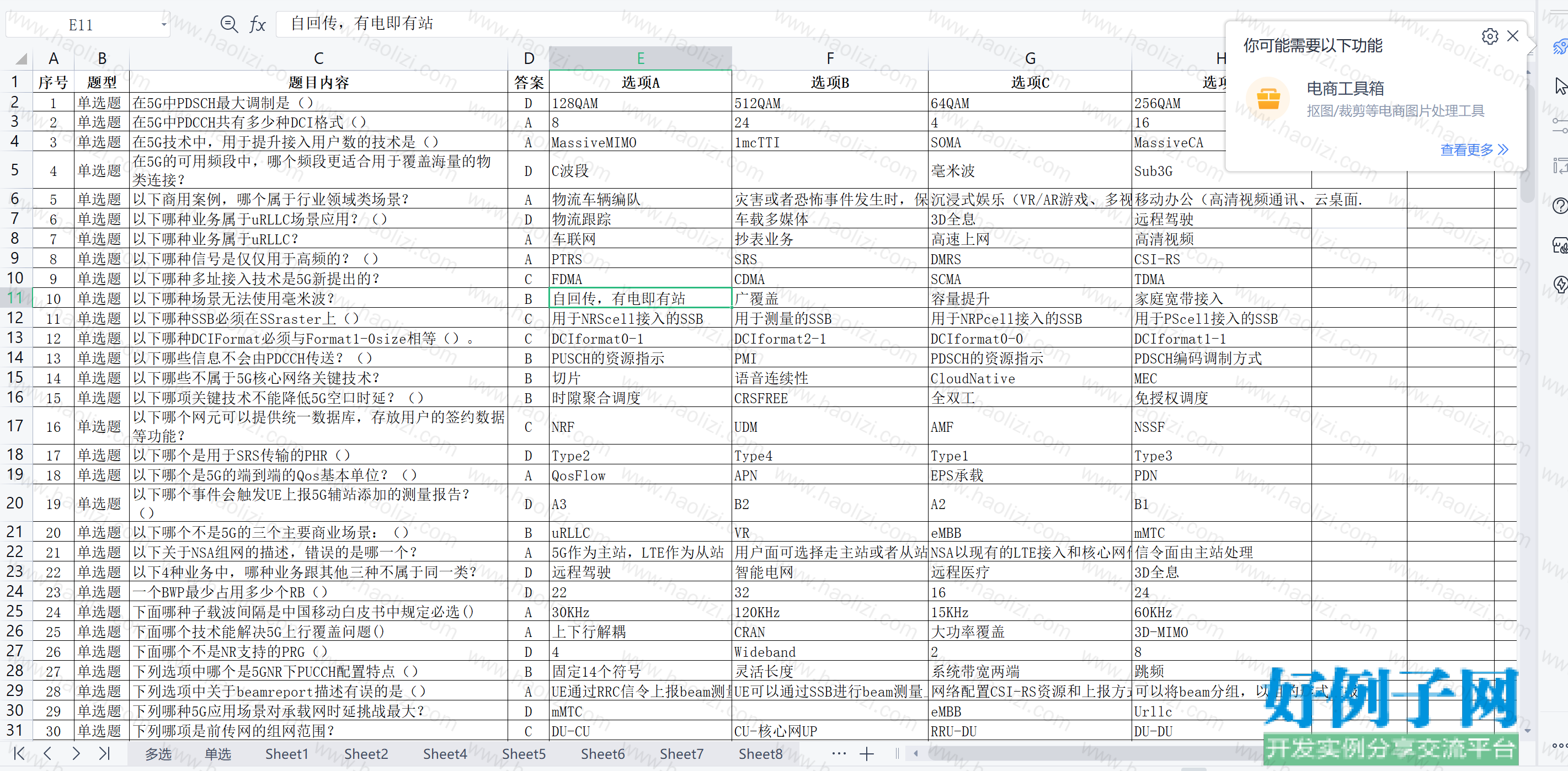The height and width of the screenshot is (771, 1568).
Task: Click cell containing DCIformat2-1
Action: [830, 338]
